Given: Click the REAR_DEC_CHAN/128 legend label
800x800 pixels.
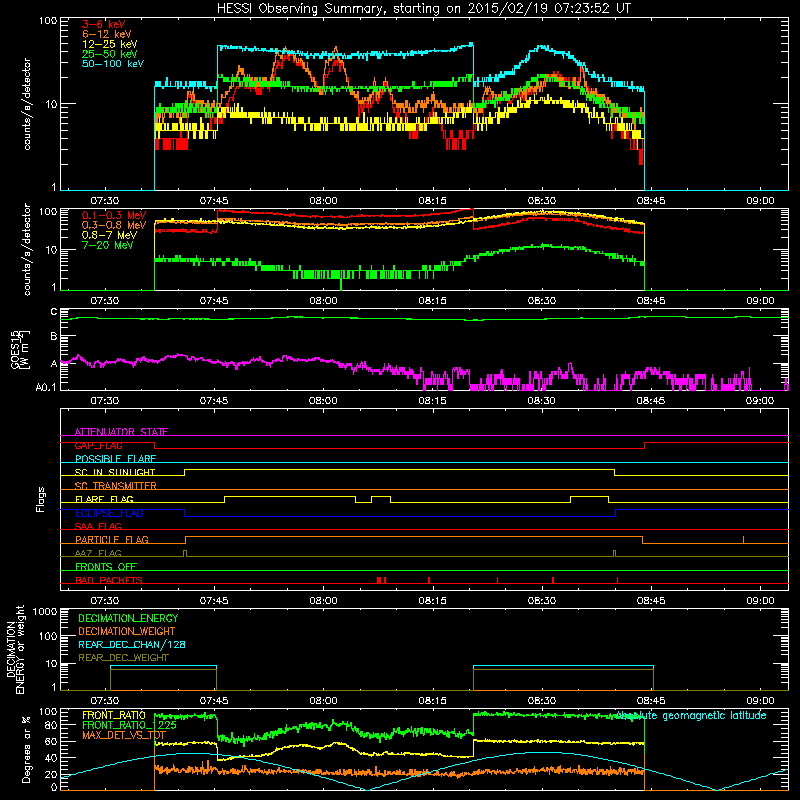Looking at the screenshot, I should click(x=132, y=644).
